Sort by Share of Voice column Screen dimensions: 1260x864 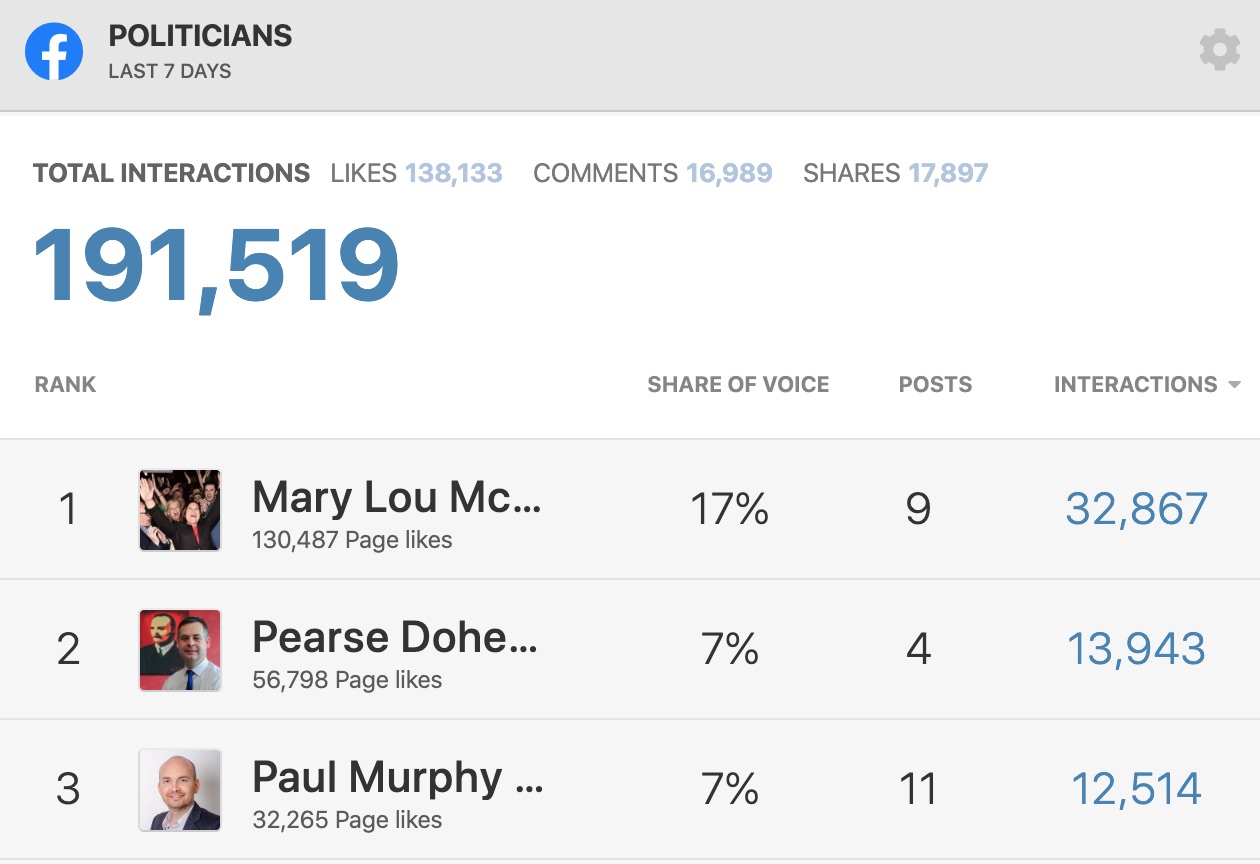pos(738,385)
